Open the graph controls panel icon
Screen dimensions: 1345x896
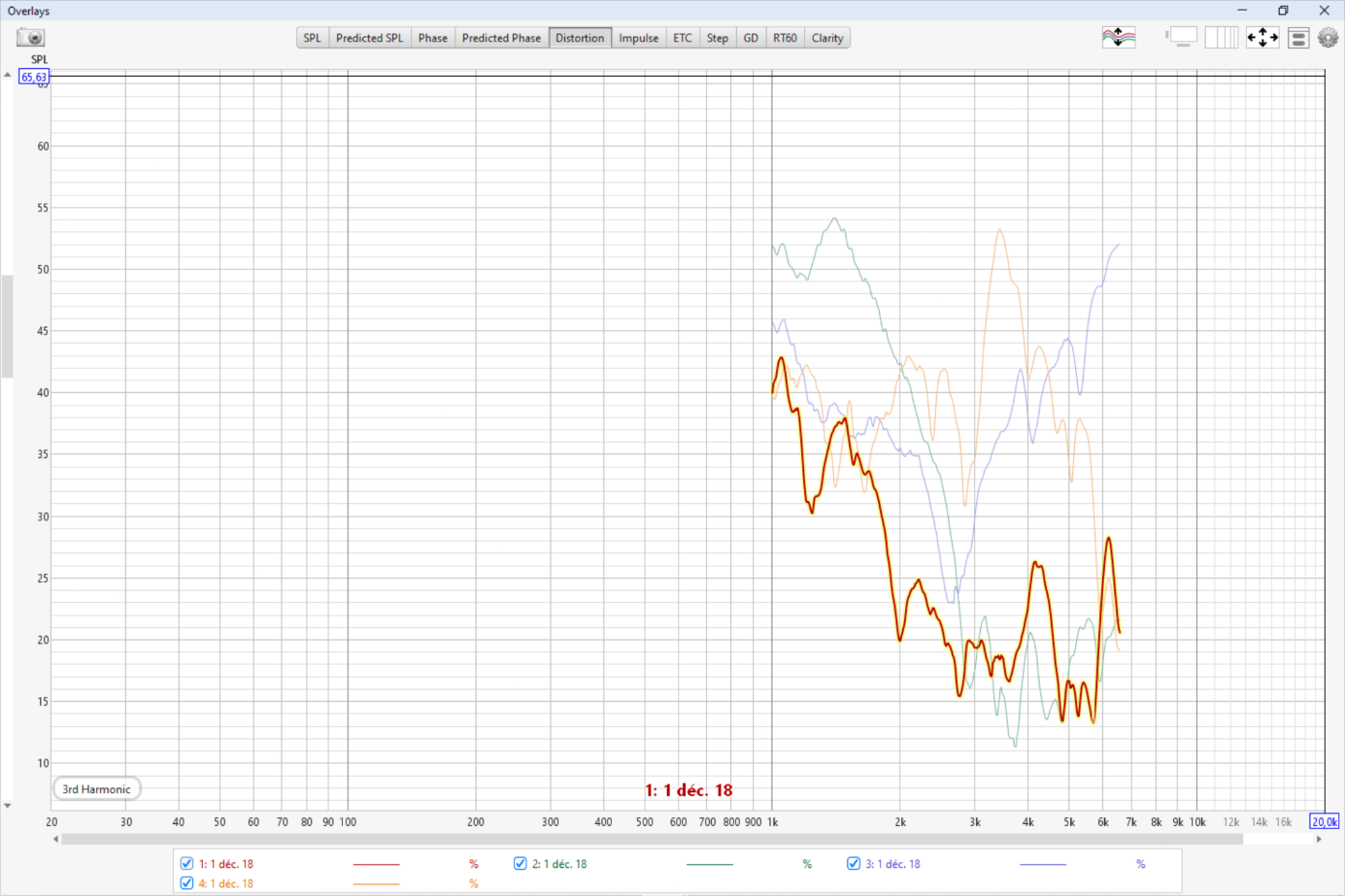1298,38
